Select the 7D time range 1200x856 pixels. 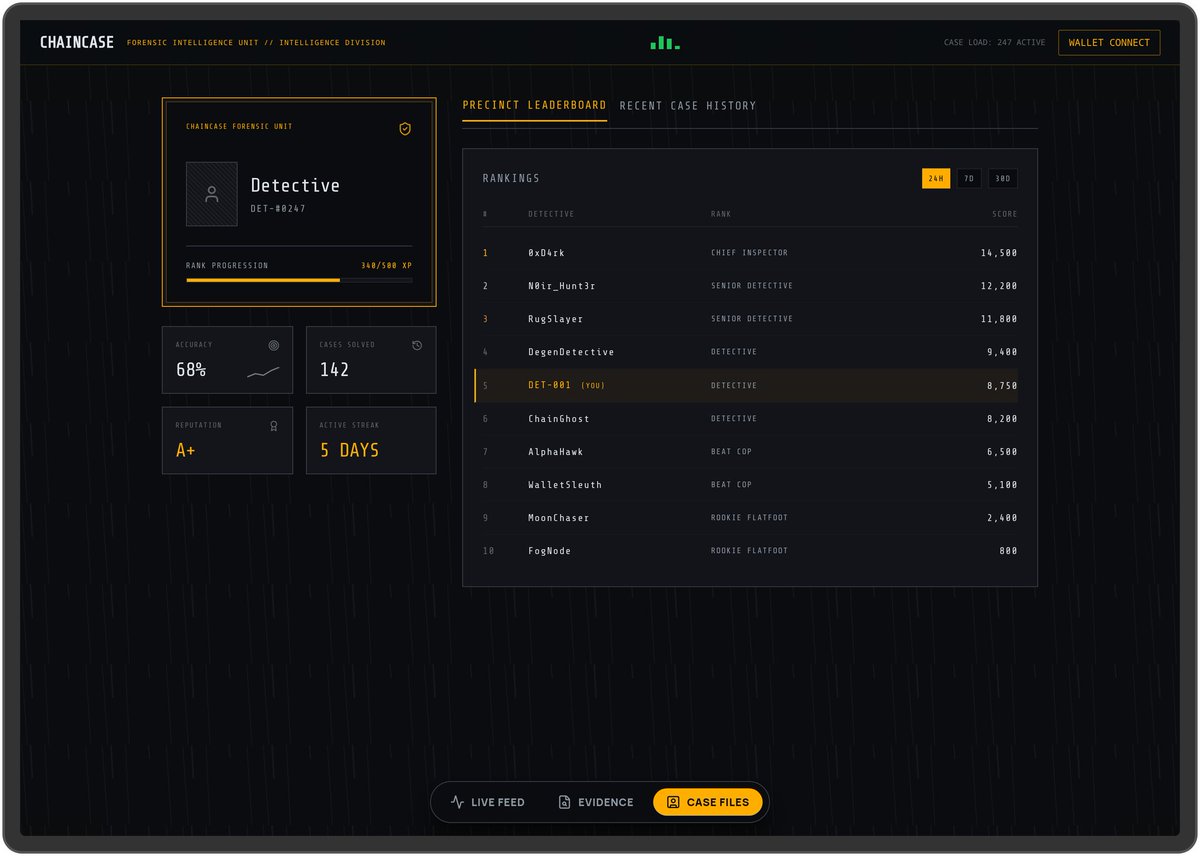pyautogui.click(x=968, y=179)
